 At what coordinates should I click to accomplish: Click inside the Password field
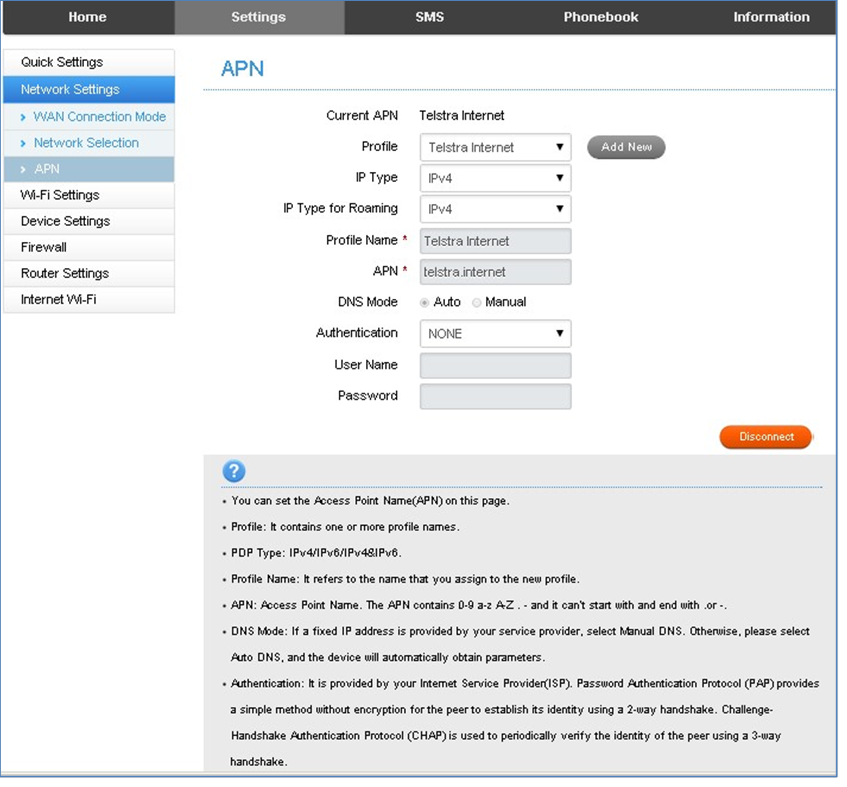495,396
